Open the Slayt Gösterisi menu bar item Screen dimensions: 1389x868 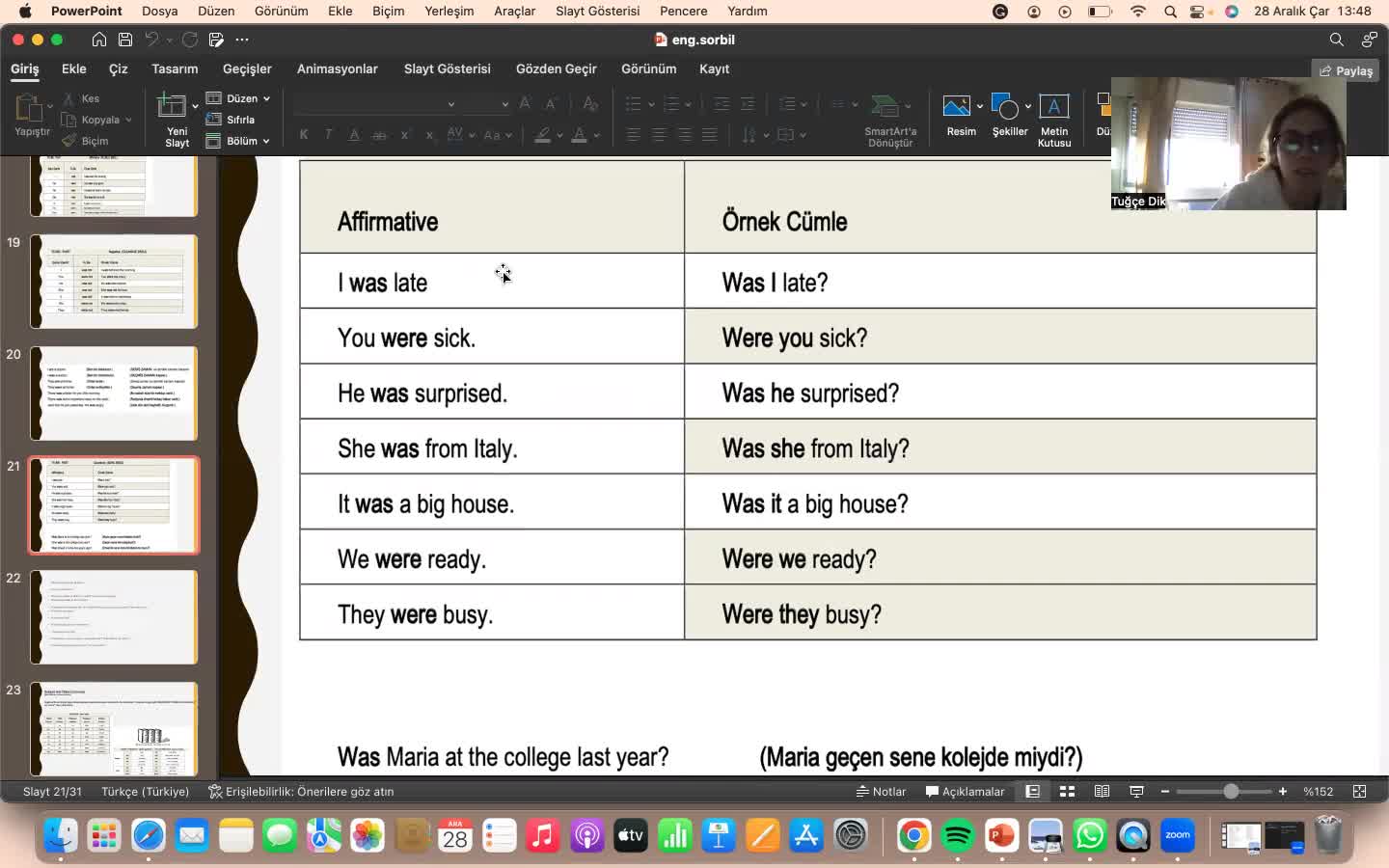coord(597,12)
